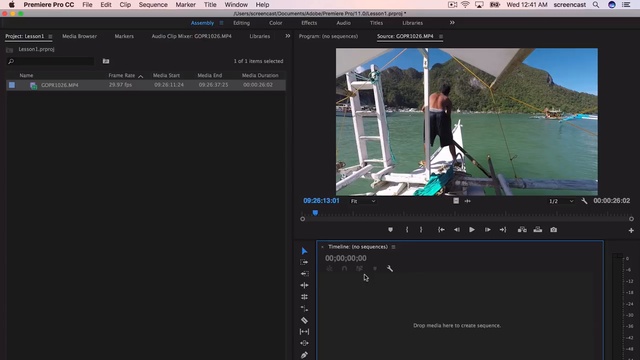Create new bin from search query
640x360 pixels.
106,61
